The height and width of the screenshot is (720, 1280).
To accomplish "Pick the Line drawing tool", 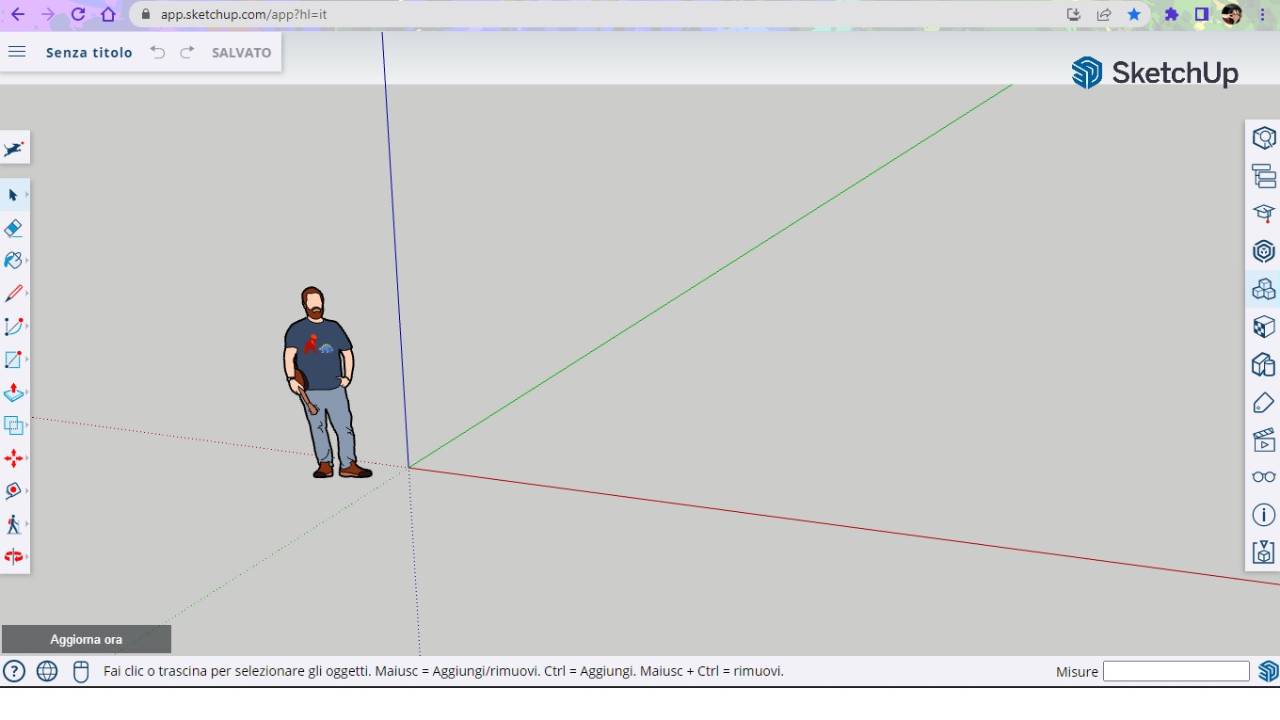I will point(14,293).
